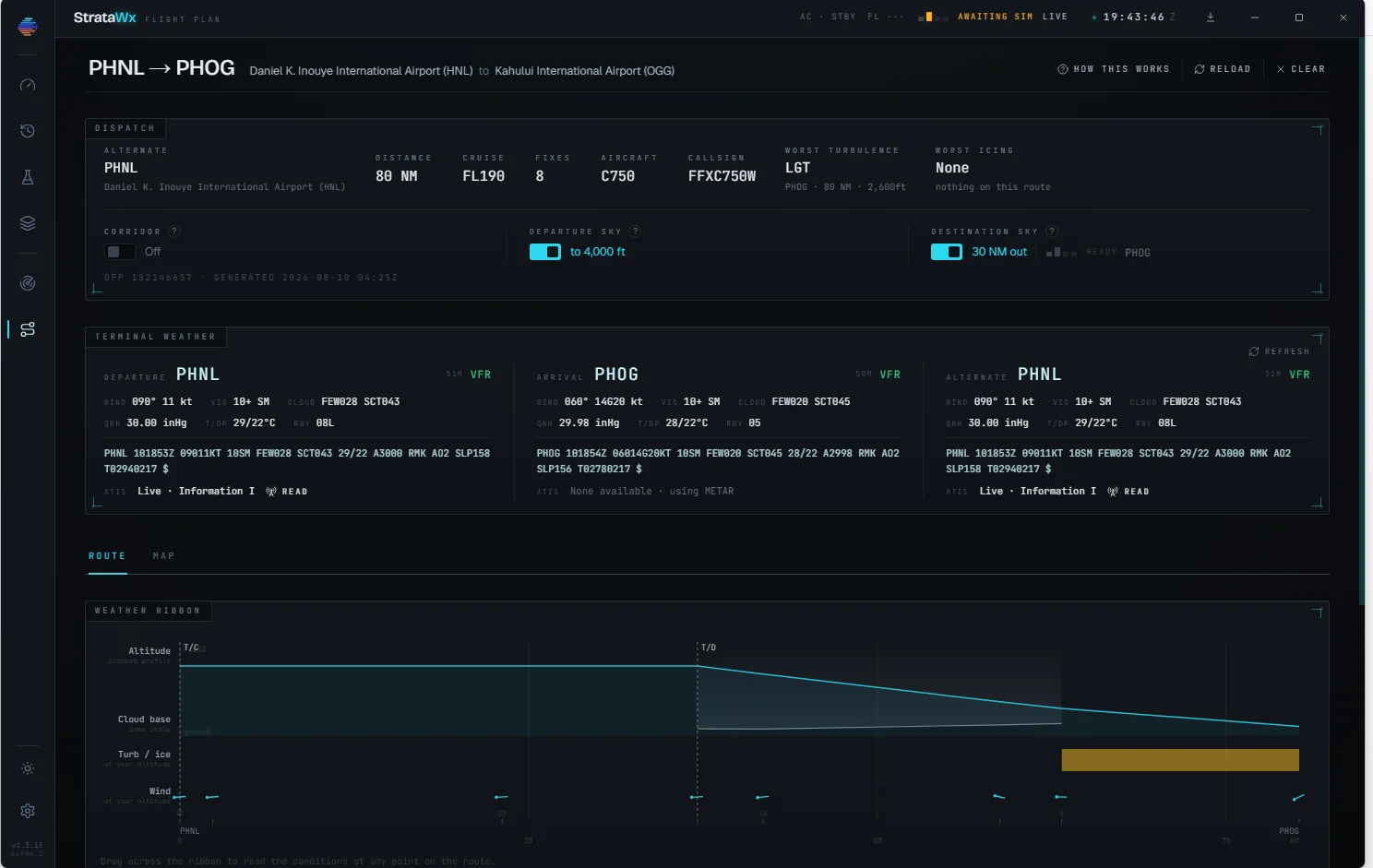Open the radar sidebar icon
The width and height of the screenshot is (1373, 868).
tap(28, 283)
